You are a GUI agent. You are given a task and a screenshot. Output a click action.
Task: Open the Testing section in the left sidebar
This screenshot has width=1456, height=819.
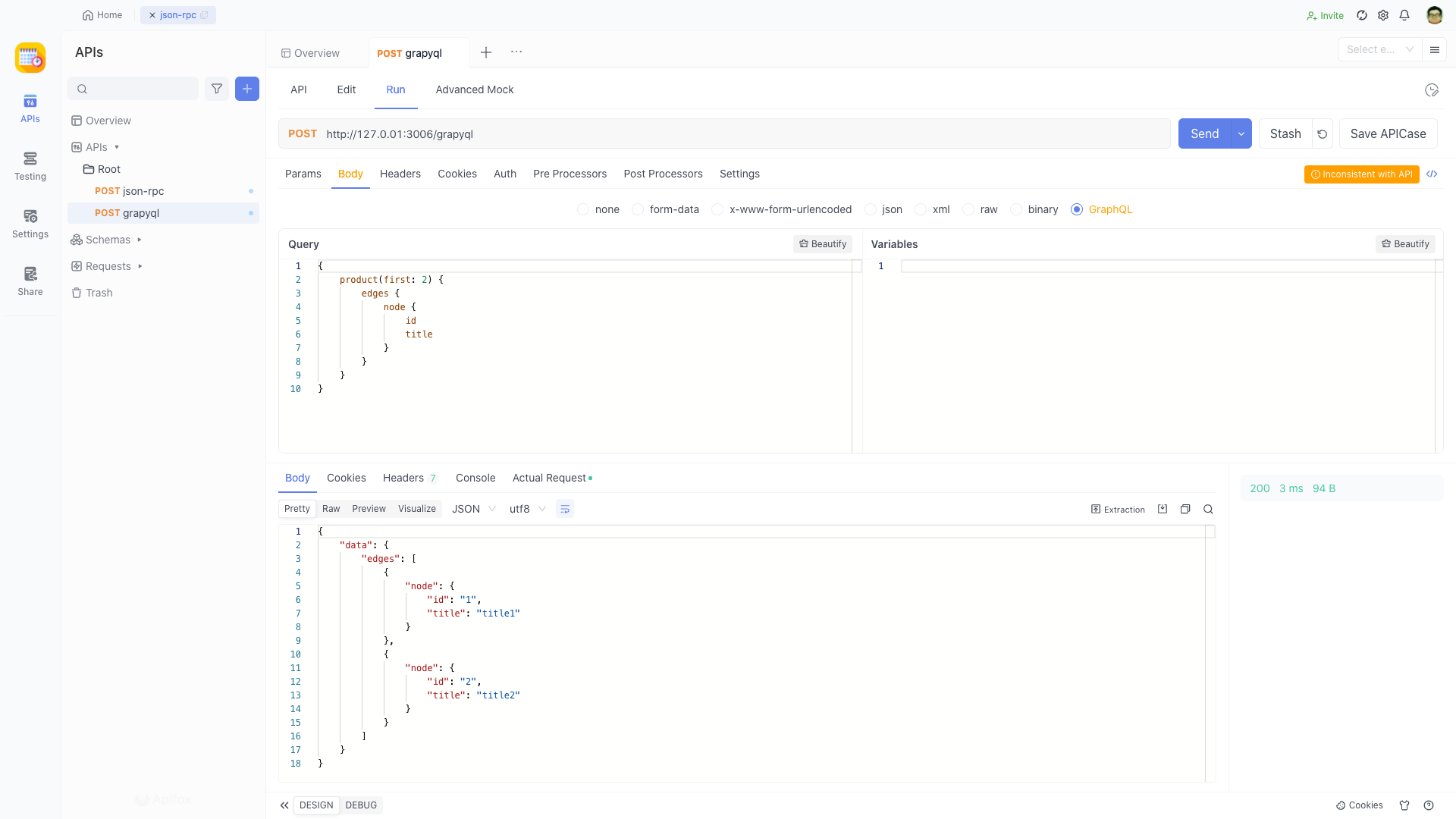[30, 165]
